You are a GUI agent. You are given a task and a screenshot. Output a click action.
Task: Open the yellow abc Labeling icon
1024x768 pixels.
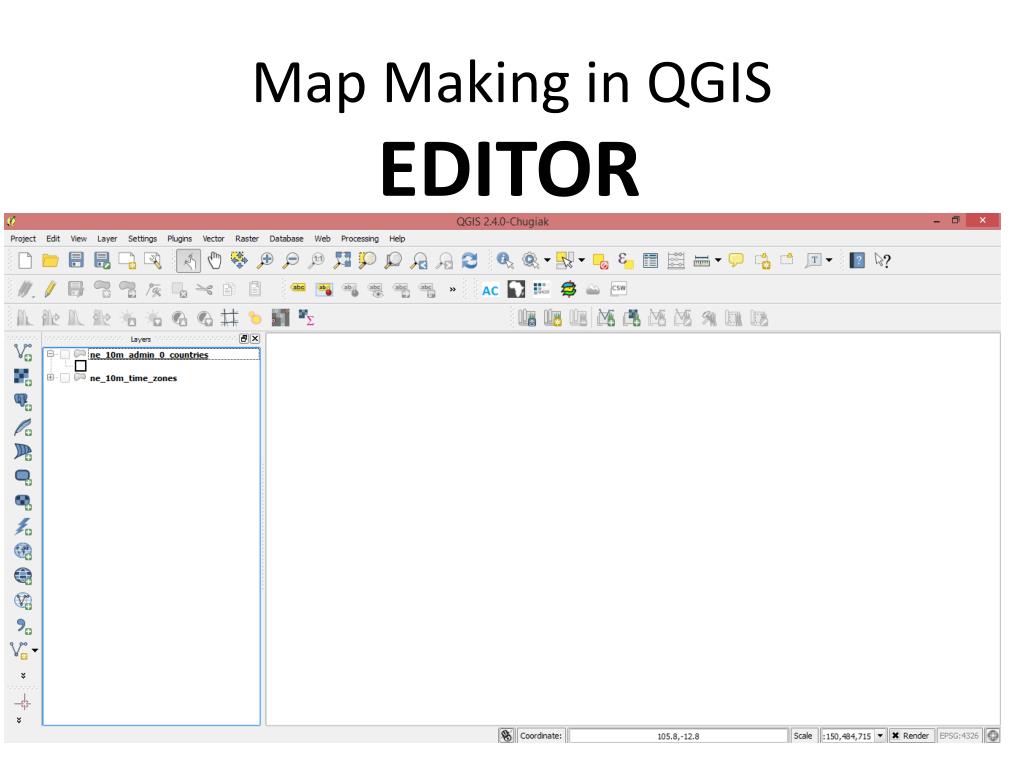[x=298, y=289]
